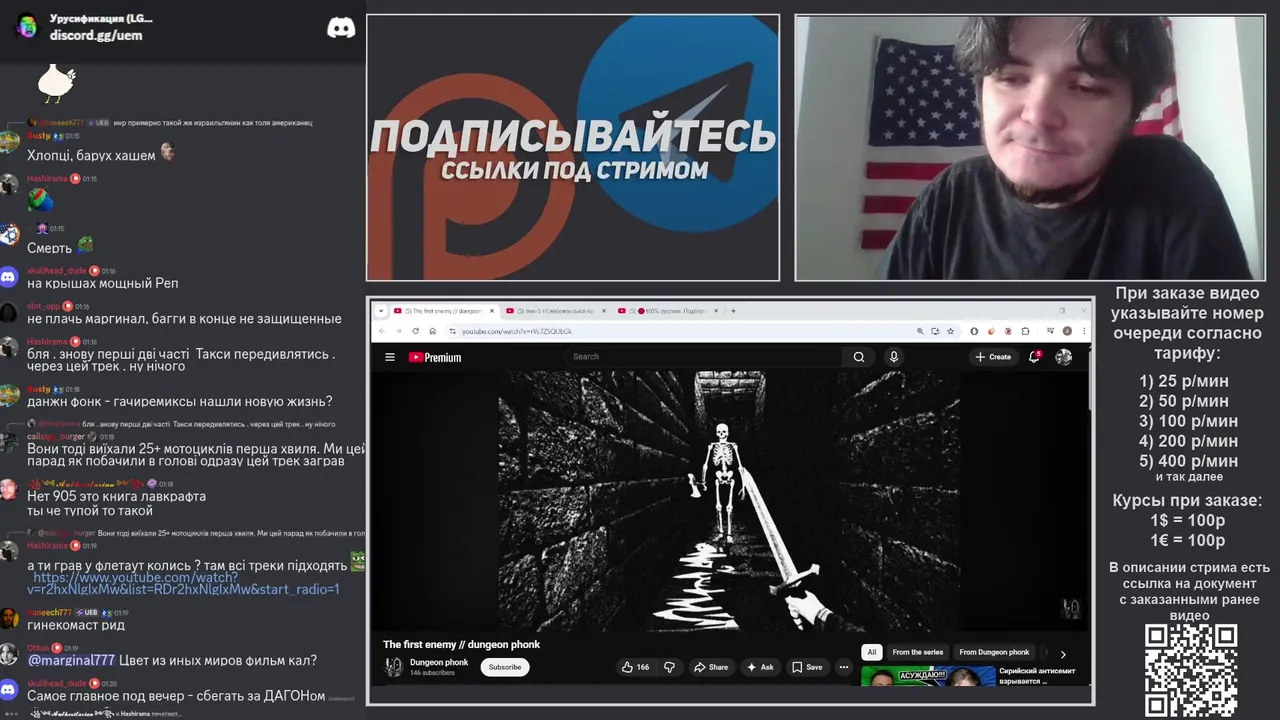
Task: Show more filter chips with right chevron
Action: pyautogui.click(x=1063, y=654)
